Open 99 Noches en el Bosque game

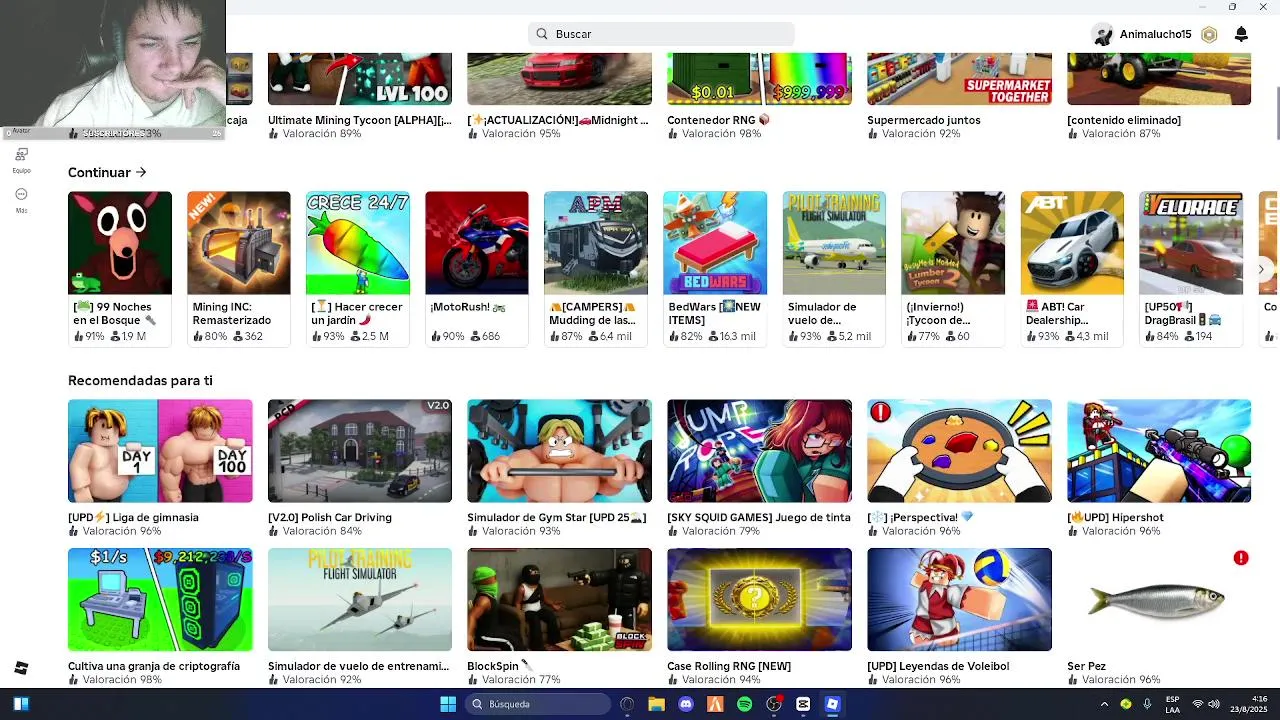pos(120,269)
